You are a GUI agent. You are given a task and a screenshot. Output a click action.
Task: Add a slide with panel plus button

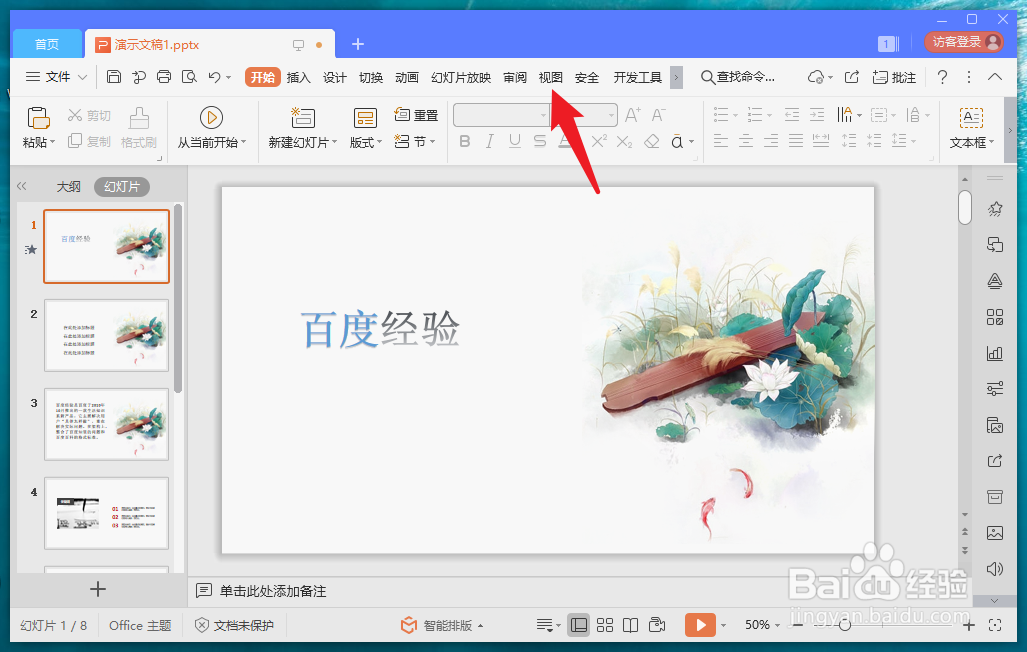(x=98, y=589)
